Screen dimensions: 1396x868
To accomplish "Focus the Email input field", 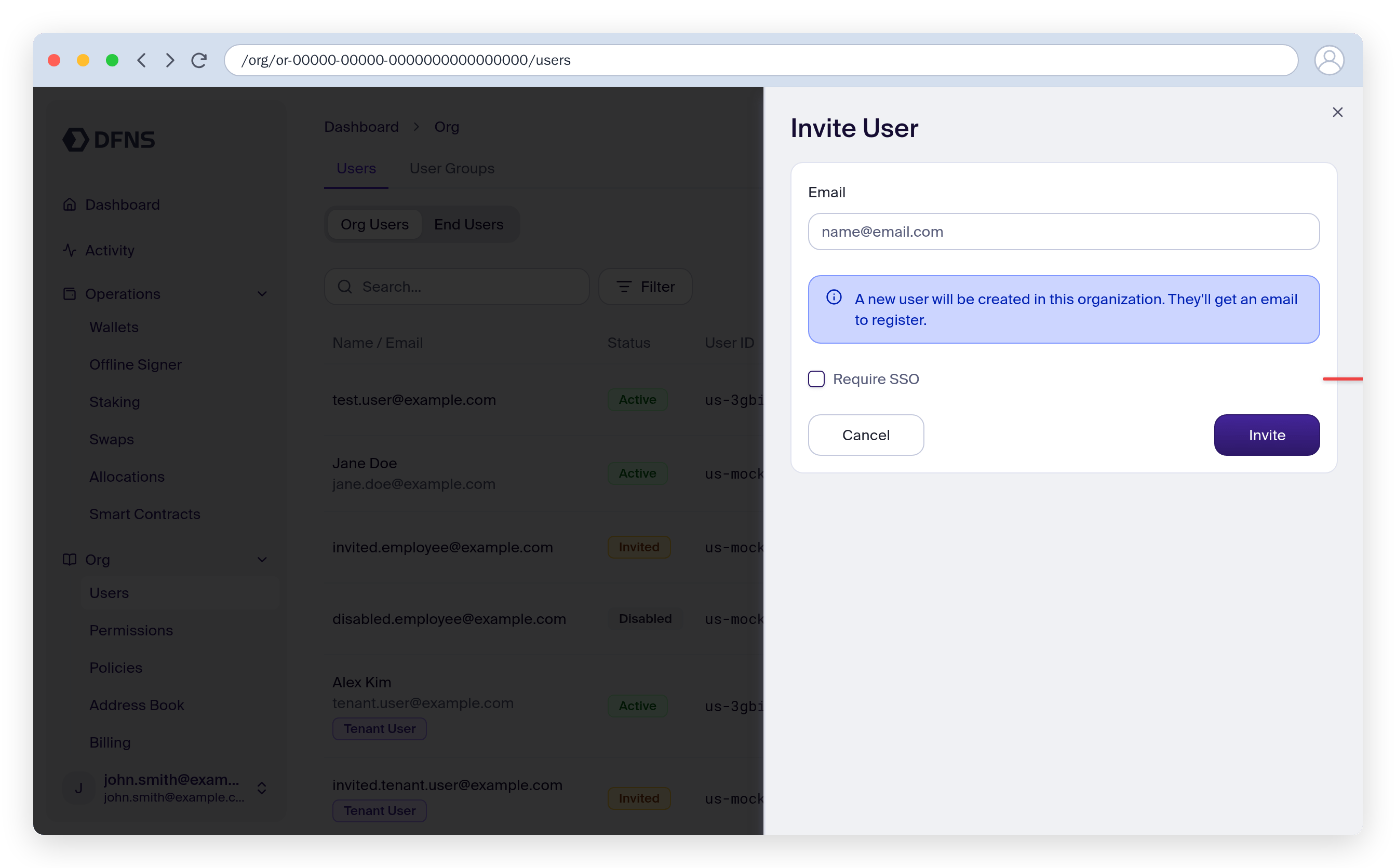I will tap(1064, 232).
